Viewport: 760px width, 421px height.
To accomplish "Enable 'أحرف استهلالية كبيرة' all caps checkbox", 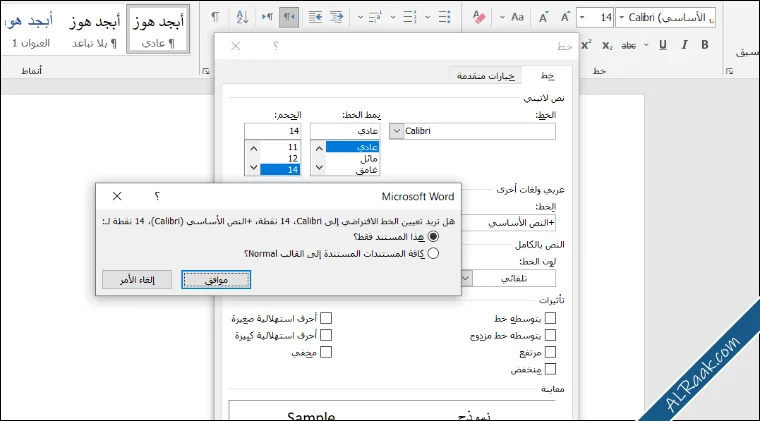I will 326,335.
